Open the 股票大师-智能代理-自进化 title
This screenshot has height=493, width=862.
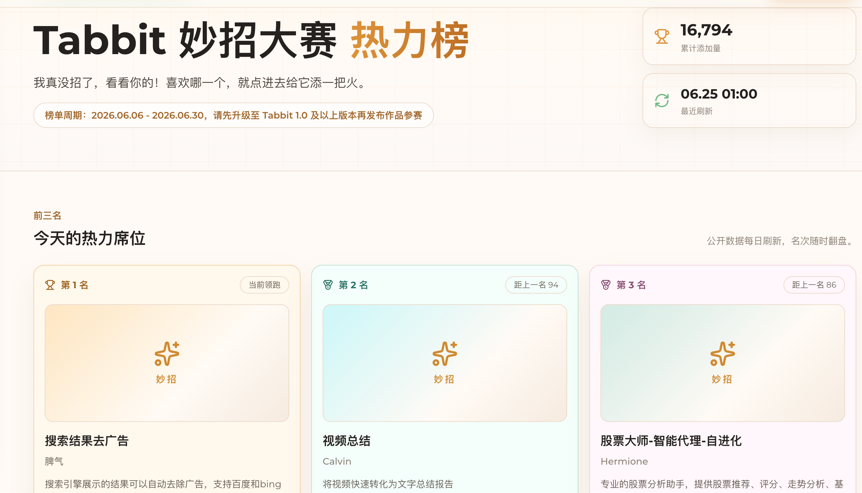pyautogui.click(x=671, y=441)
